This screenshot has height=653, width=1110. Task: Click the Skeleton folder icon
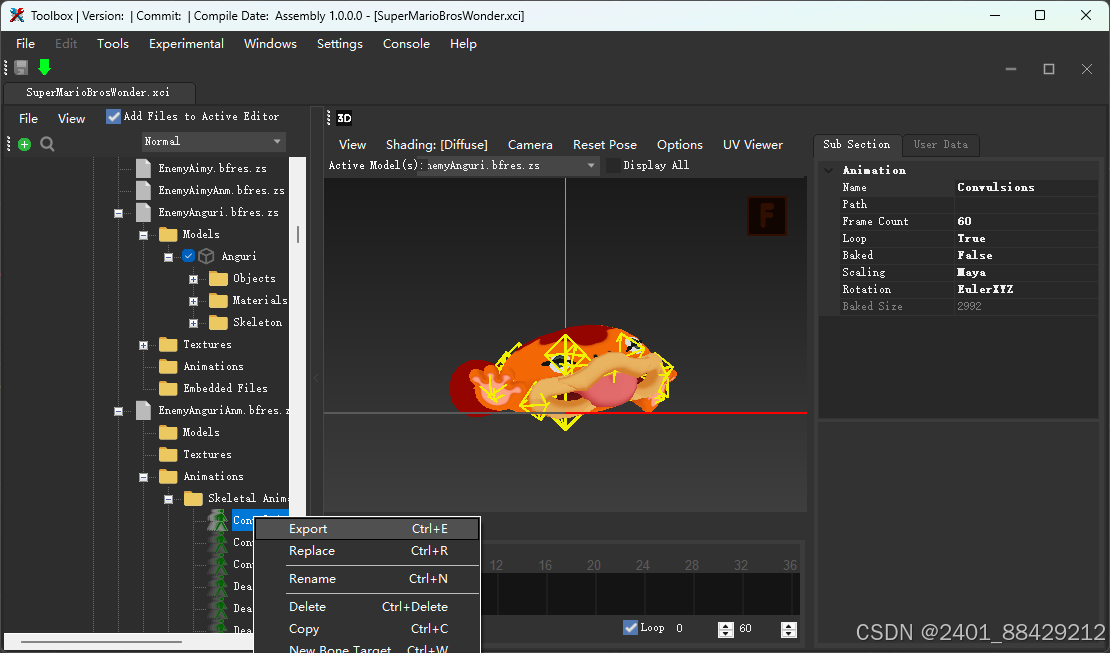219,322
